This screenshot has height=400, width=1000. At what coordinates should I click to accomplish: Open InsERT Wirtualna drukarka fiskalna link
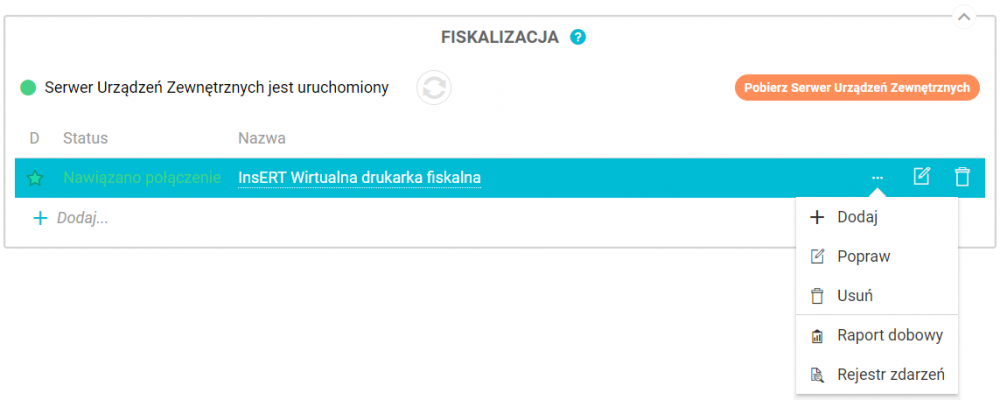[359, 178]
